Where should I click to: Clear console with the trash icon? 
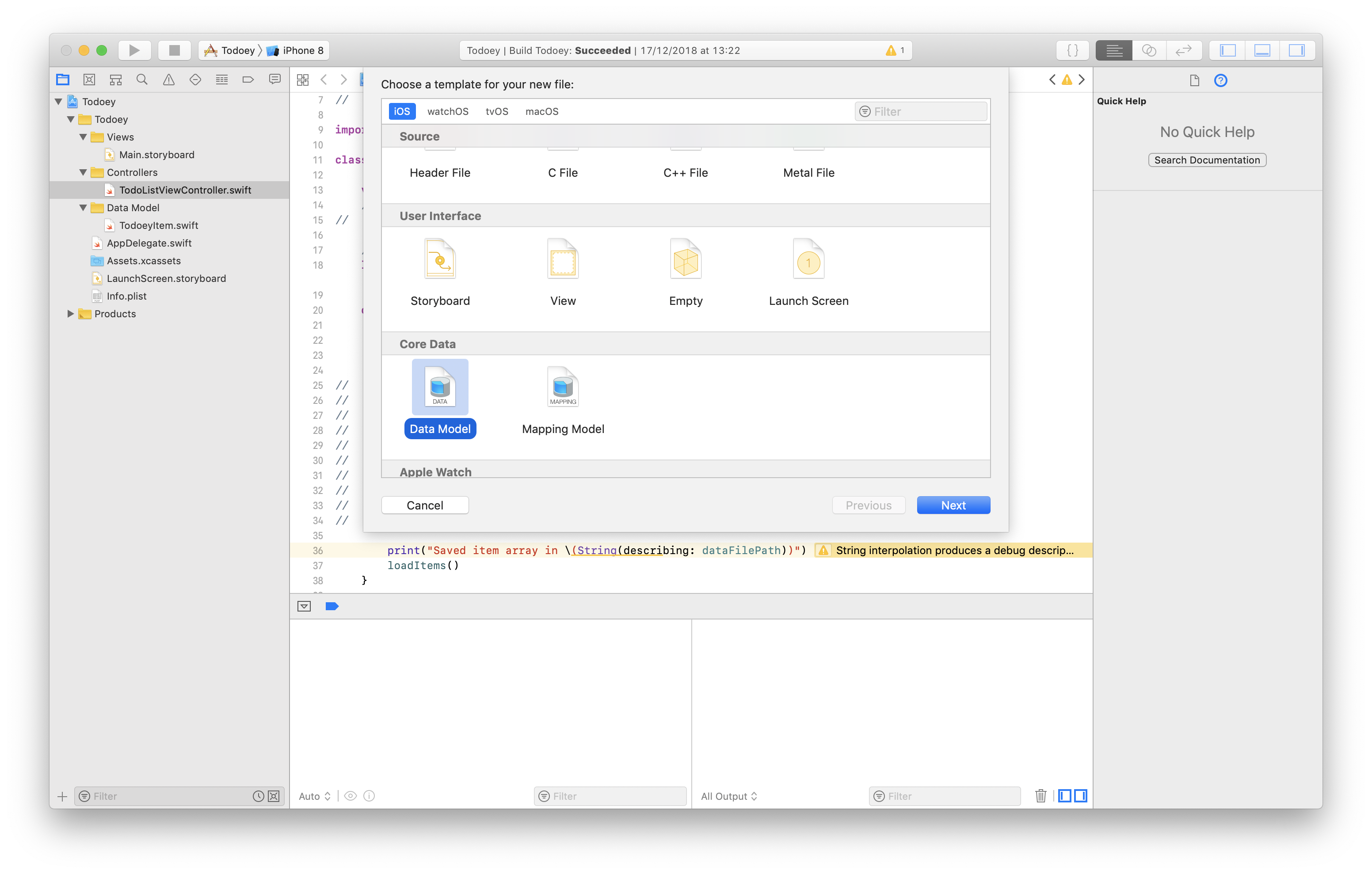tap(1040, 796)
